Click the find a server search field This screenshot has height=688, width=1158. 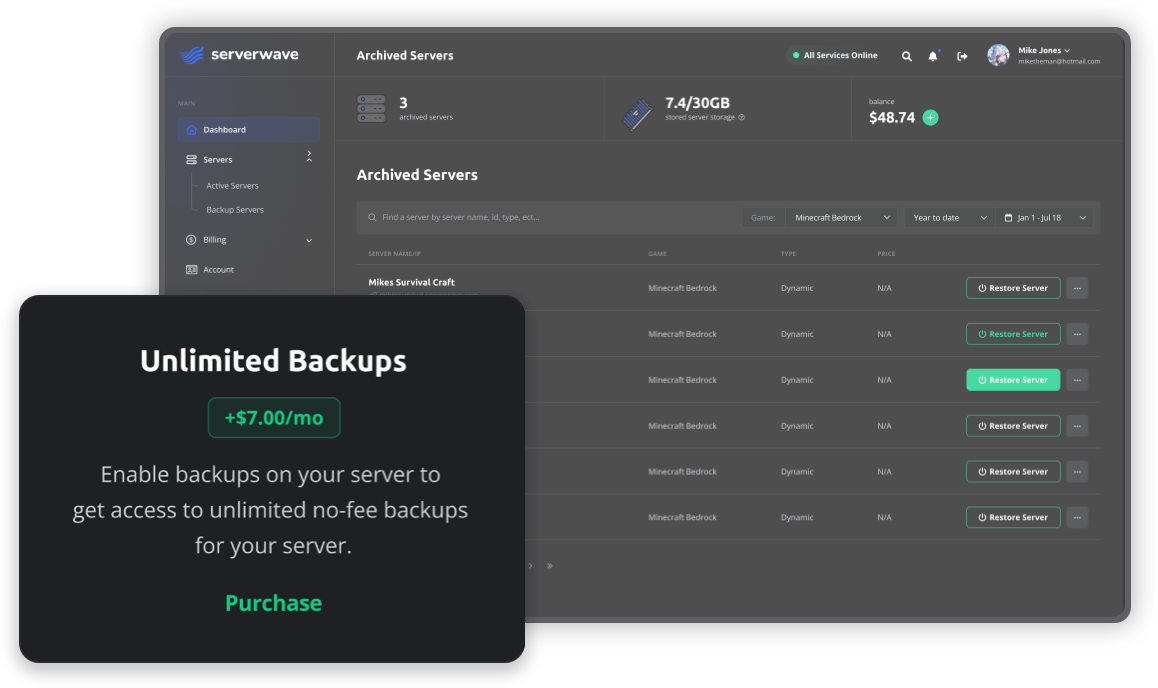[x=550, y=217]
